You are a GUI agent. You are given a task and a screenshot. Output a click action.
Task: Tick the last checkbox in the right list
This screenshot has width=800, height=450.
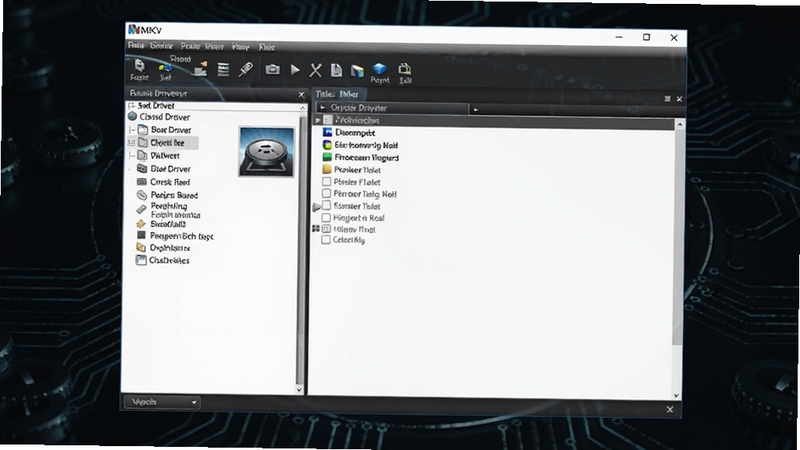click(x=326, y=240)
